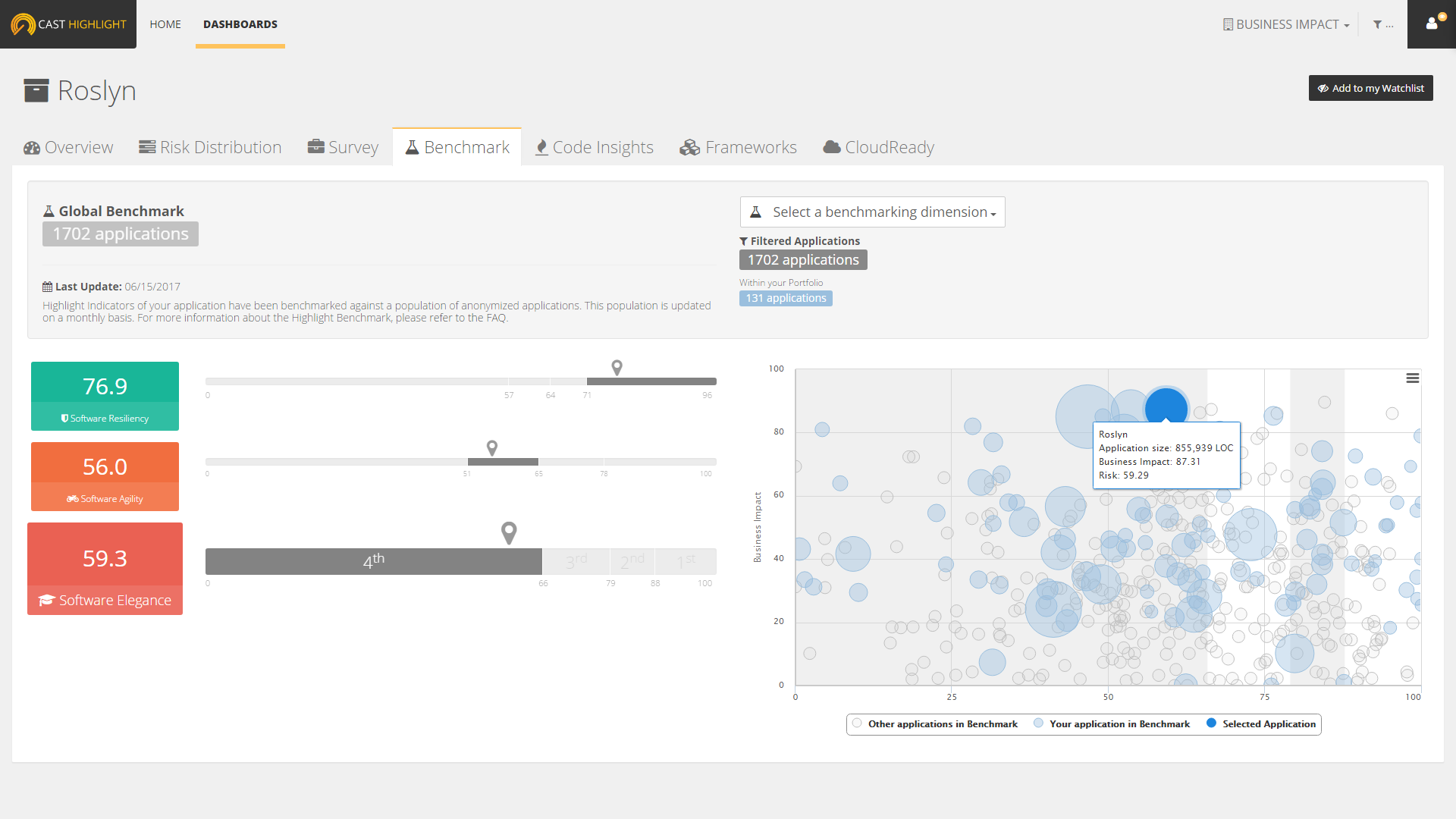Toggle Other applications in Benchmark legend
Screen dimensions: 1456x819
tap(935, 724)
